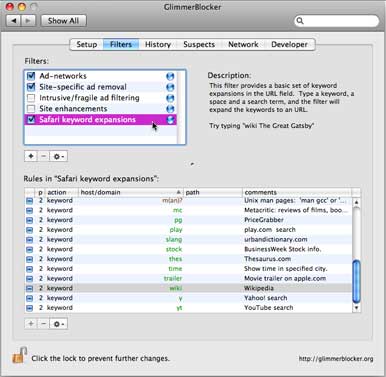Viewport: 386px width, 377px height.
Task: Select the Show time in specified city. row
Action: (188, 269)
